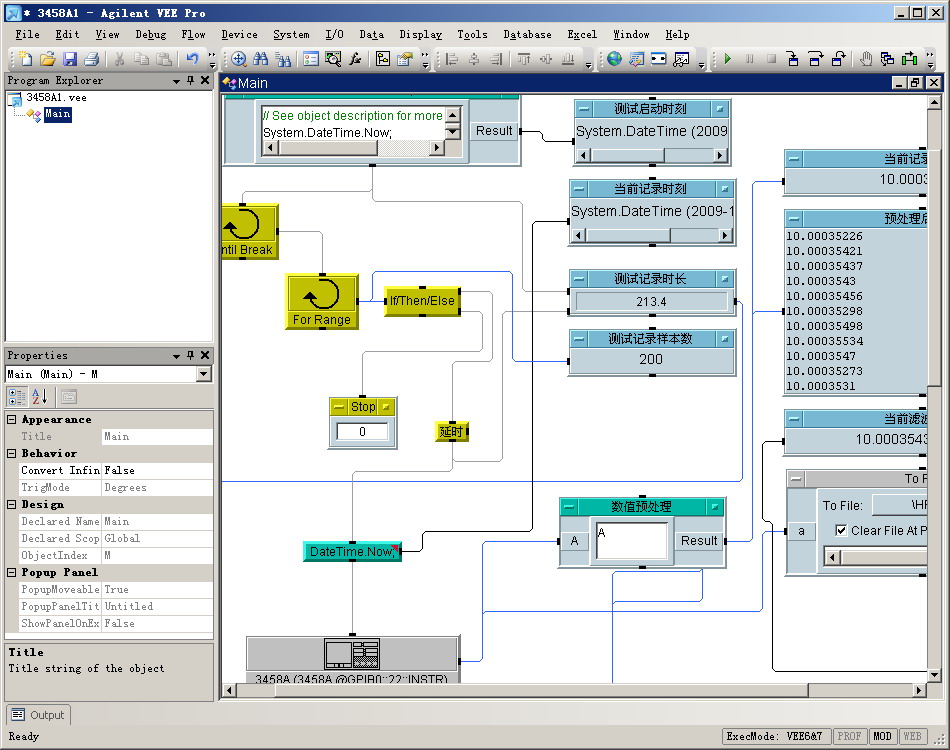Screen dimensions: 950x750
Task: Toggle the Clear File At checkbox
Action: point(841,530)
